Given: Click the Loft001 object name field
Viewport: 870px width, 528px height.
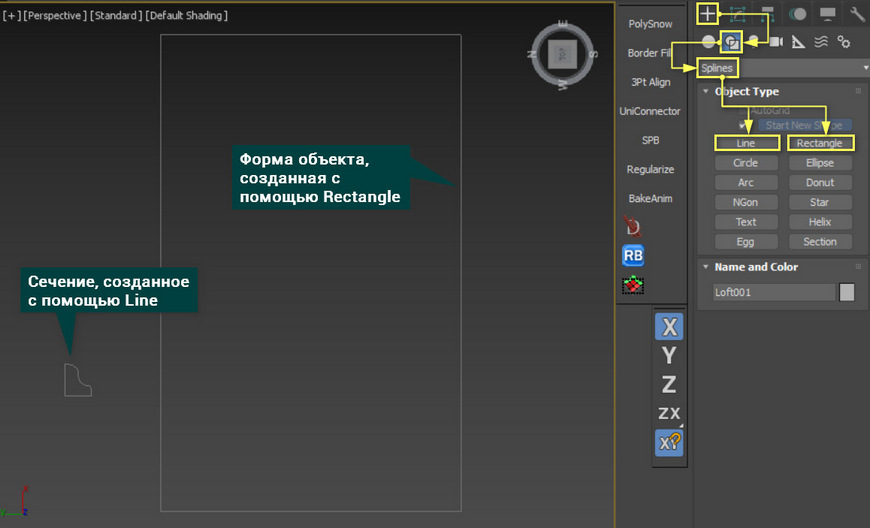Looking at the screenshot, I should pos(773,293).
